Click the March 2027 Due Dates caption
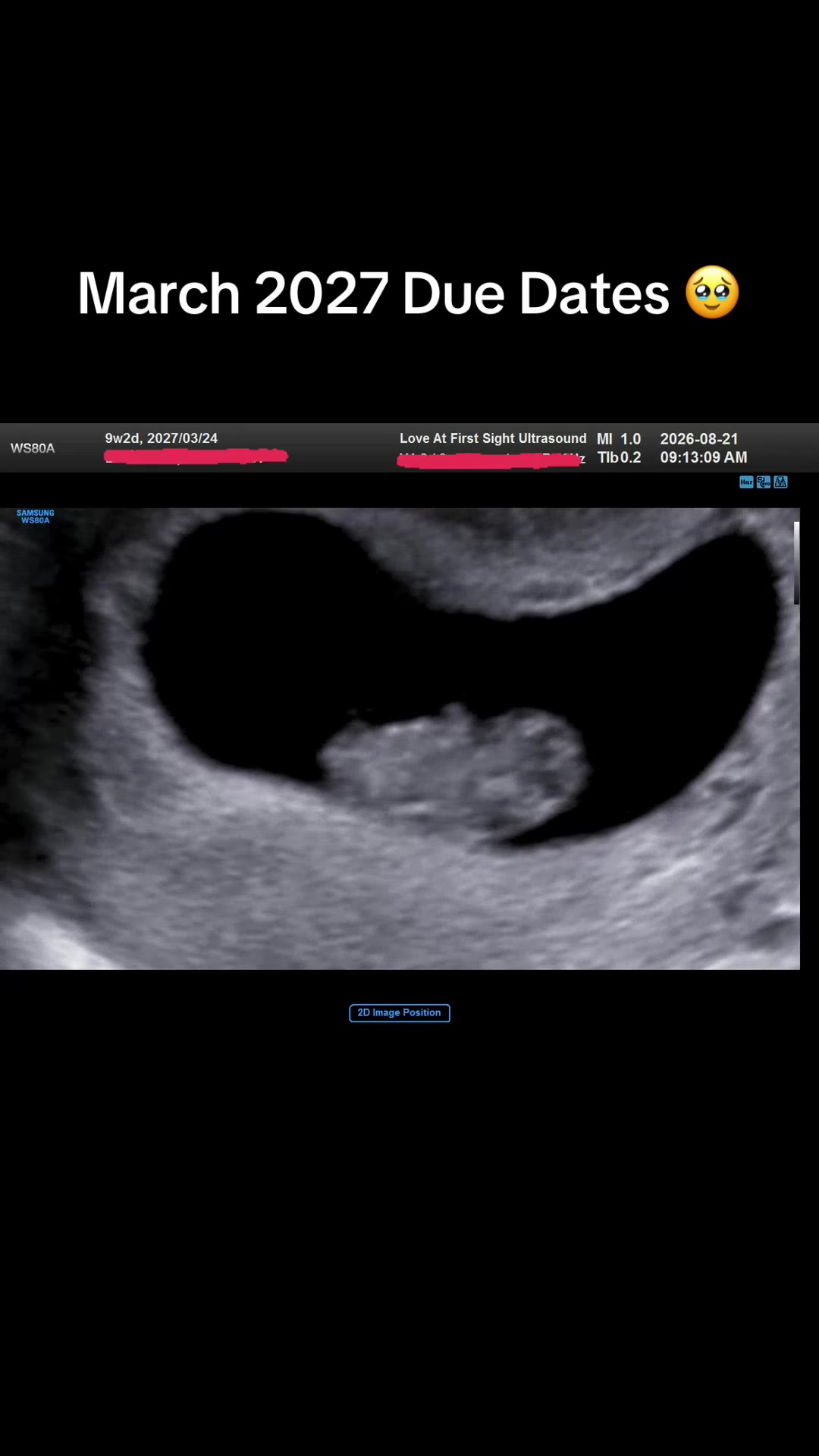819x1456 pixels. click(x=374, y=293)
